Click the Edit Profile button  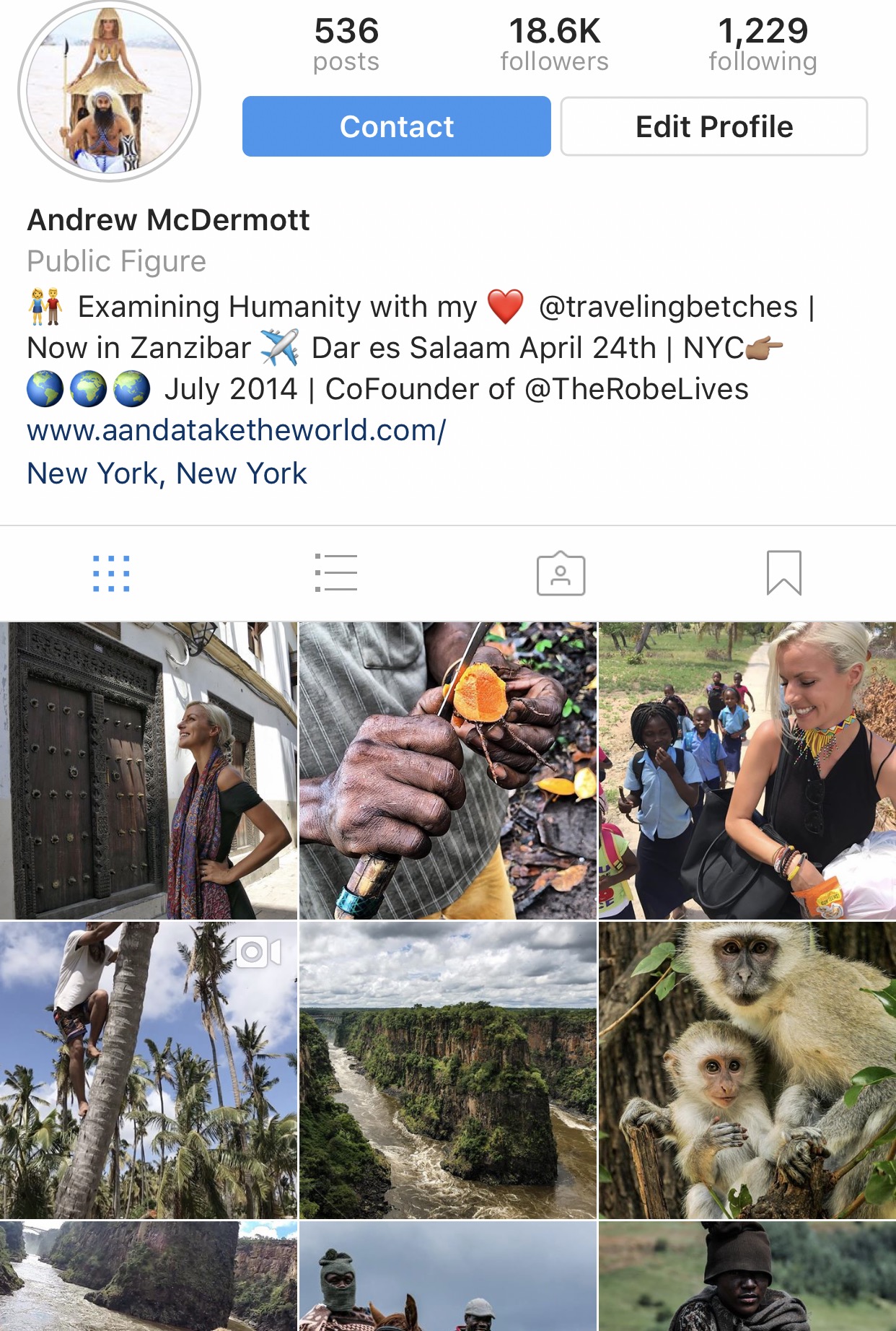pyautogui.click(x=714, y=126)
